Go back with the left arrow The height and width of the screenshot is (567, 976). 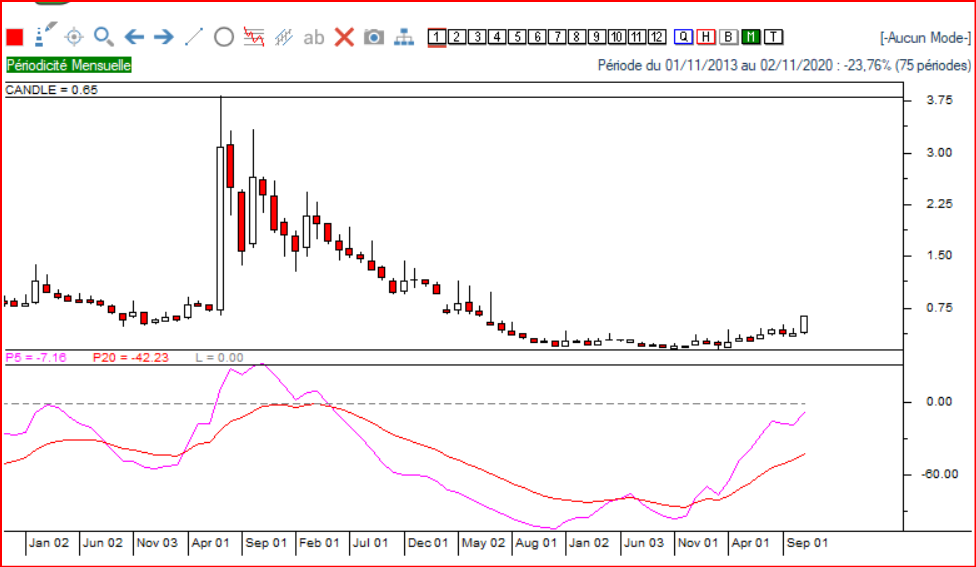(134, 37)
